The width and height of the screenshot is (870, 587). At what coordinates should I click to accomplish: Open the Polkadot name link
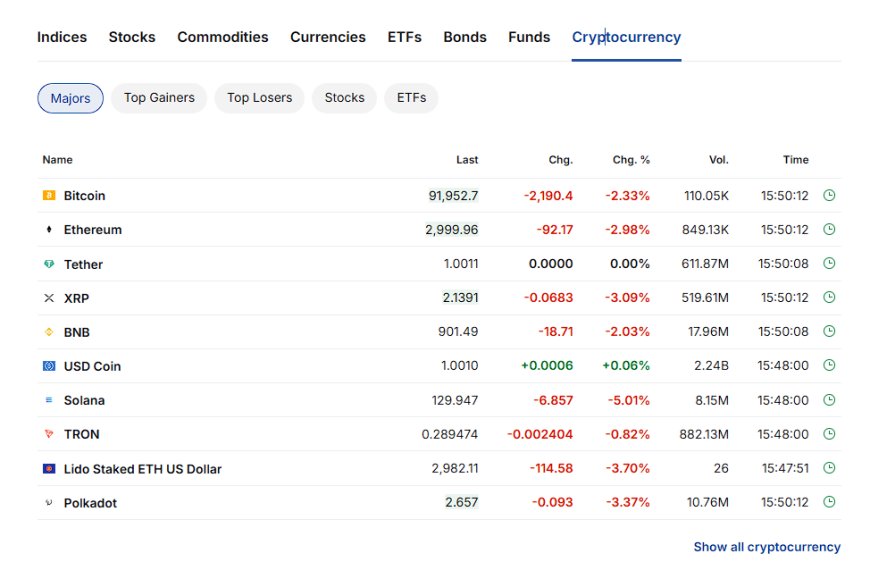[90, 503]
